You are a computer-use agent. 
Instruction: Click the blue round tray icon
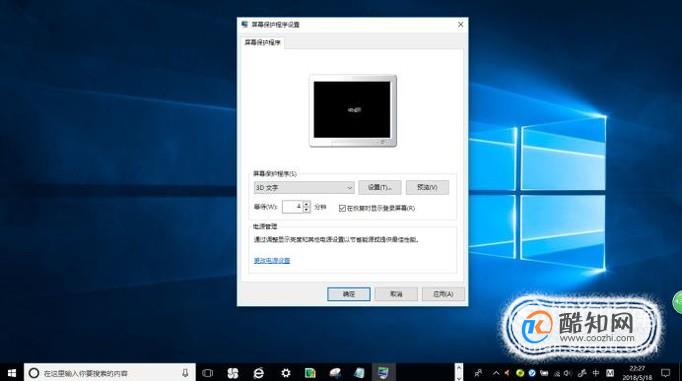tap(532, 373)
